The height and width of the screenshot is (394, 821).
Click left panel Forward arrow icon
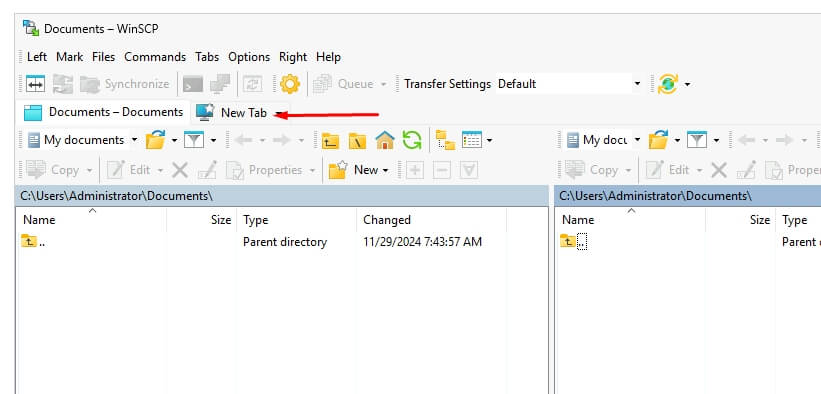282,140
